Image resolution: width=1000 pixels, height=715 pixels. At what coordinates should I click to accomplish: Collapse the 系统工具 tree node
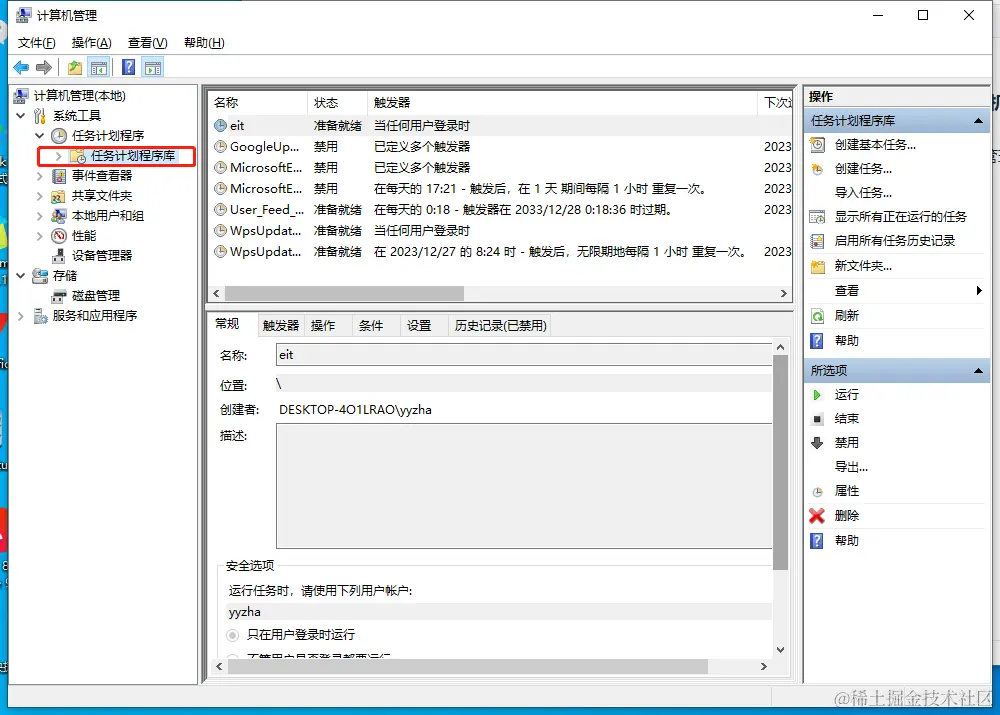pyautogui.click(x=21, y=116)
